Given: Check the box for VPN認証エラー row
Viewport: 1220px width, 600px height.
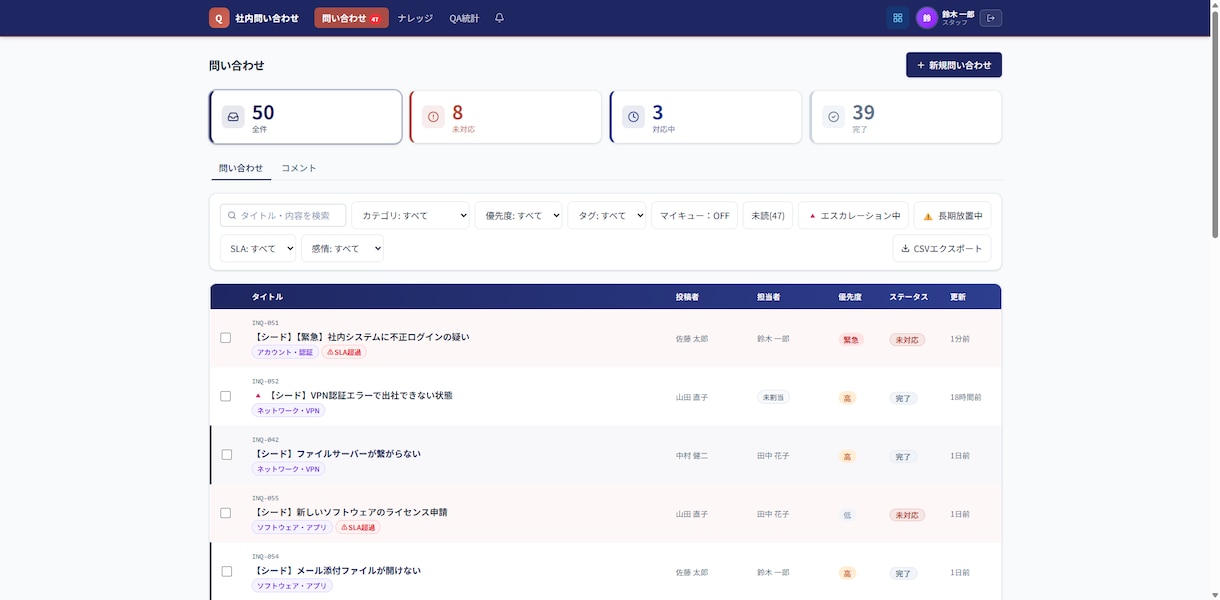Looking at the screenshot, I should [226, 396].
